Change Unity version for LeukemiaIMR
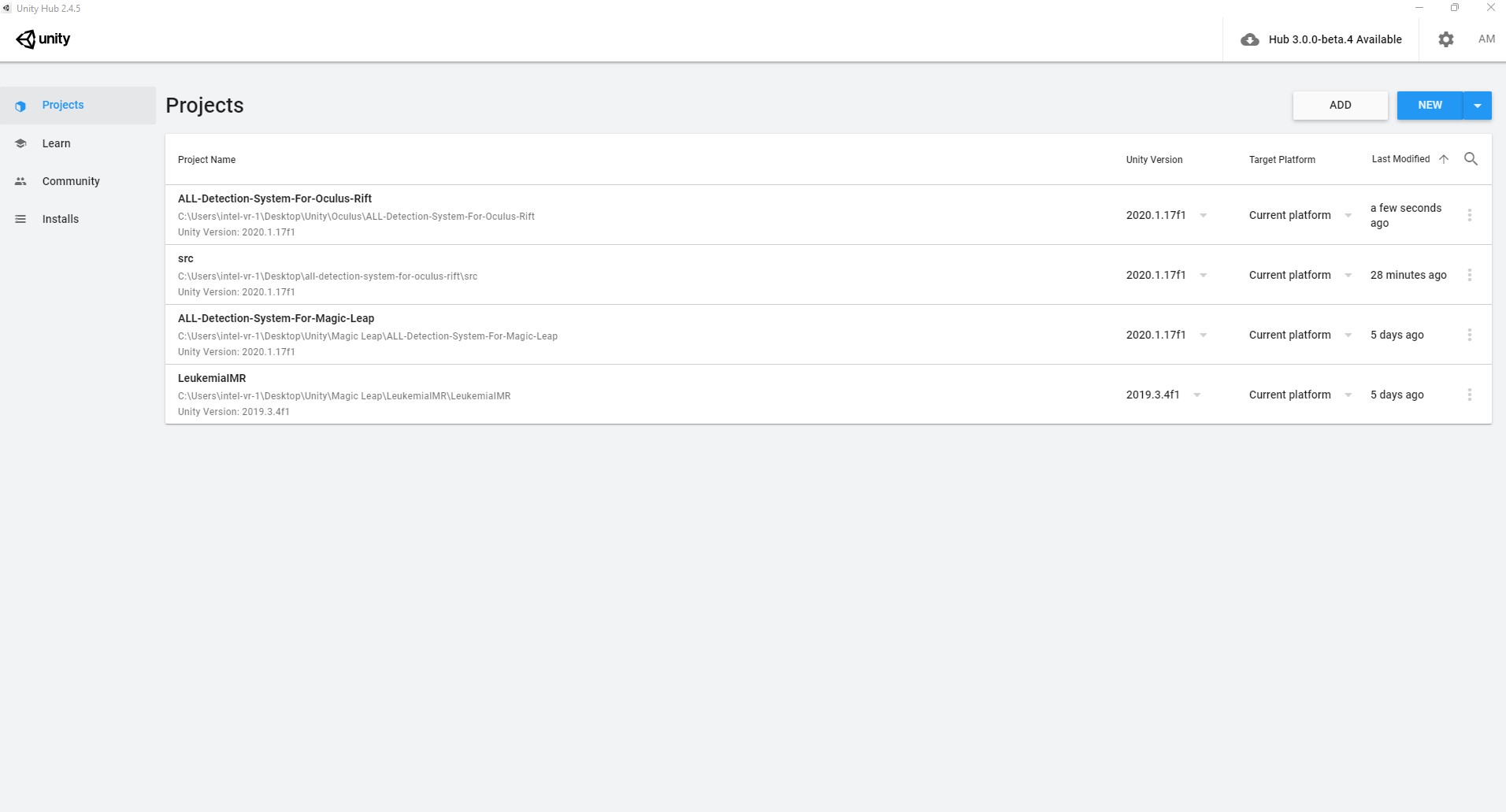The width and height of the screenshot is (1506, 812). point(1163,395)
